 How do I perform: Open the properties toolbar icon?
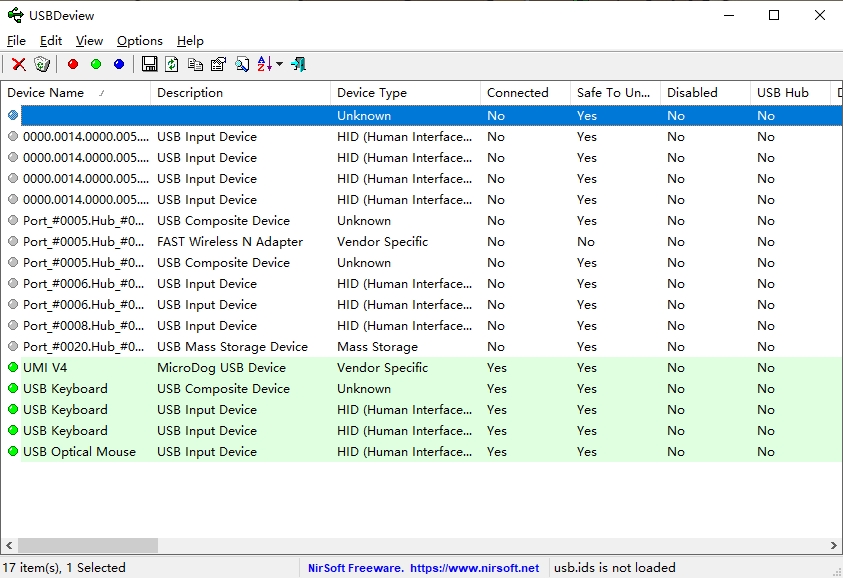pos(218,64)
